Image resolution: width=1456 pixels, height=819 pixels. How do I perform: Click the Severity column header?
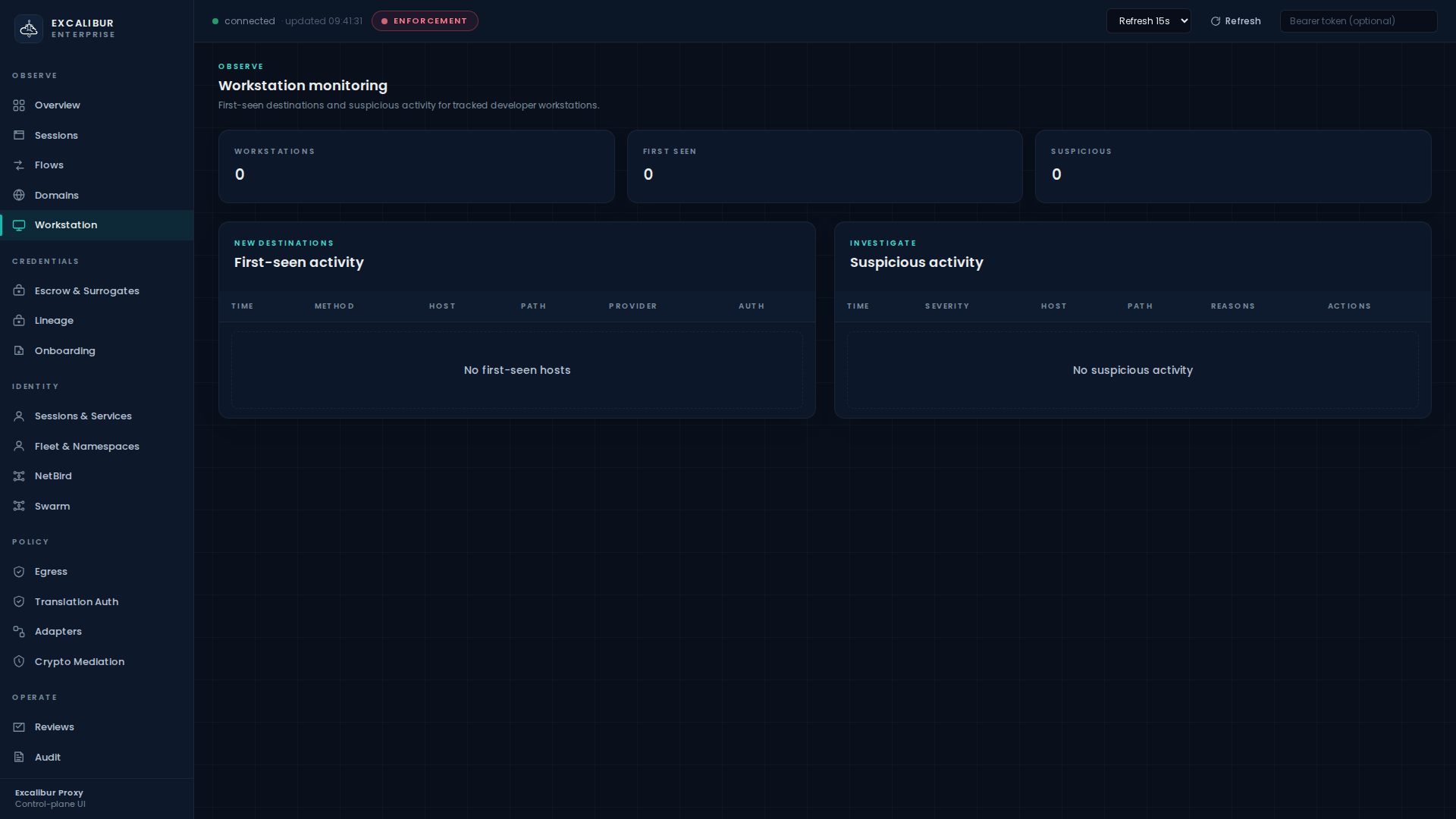[946, 306]
